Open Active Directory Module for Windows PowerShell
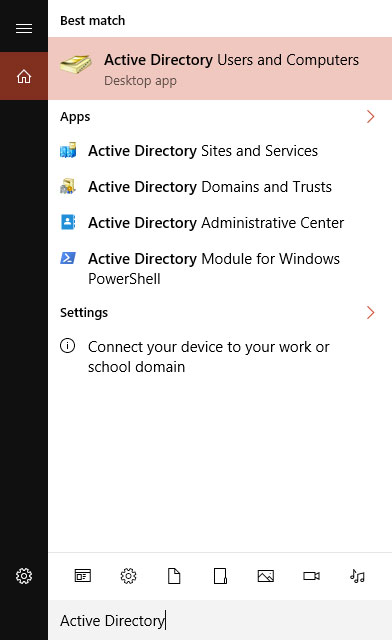This screenshot has width=392, height=640. (220, 268)
